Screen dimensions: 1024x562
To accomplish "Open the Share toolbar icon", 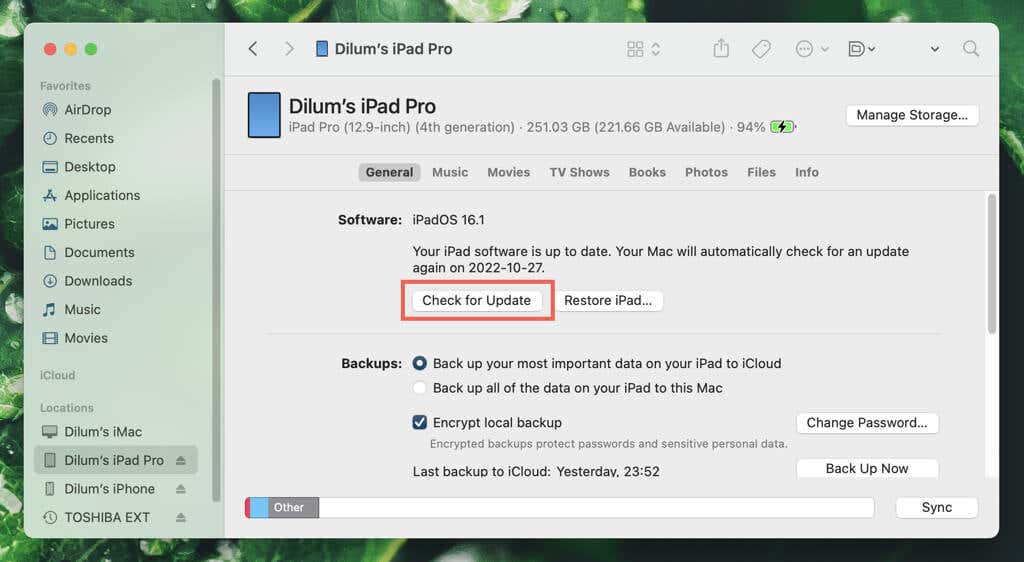I will (x=721, y=48).
